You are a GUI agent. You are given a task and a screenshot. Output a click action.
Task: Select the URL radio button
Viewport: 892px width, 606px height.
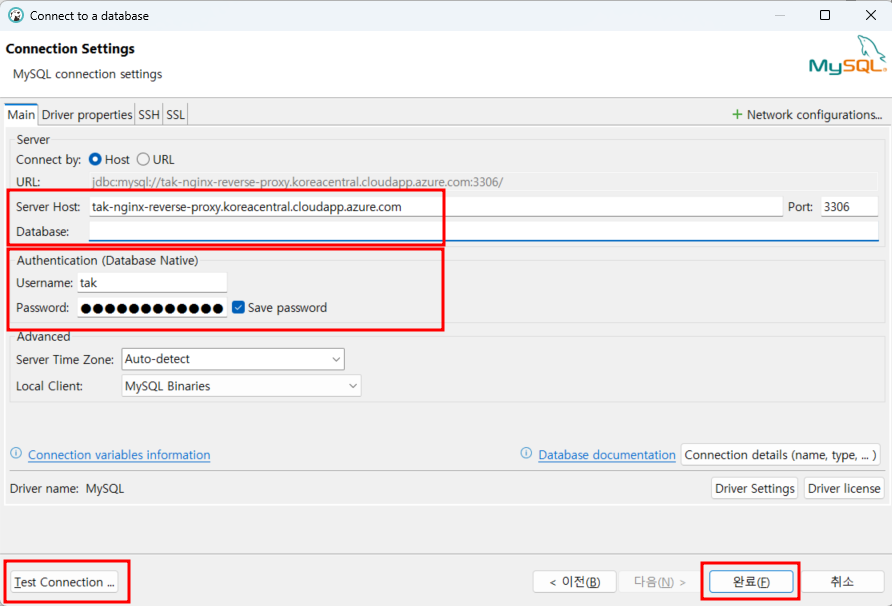point(143,159)
